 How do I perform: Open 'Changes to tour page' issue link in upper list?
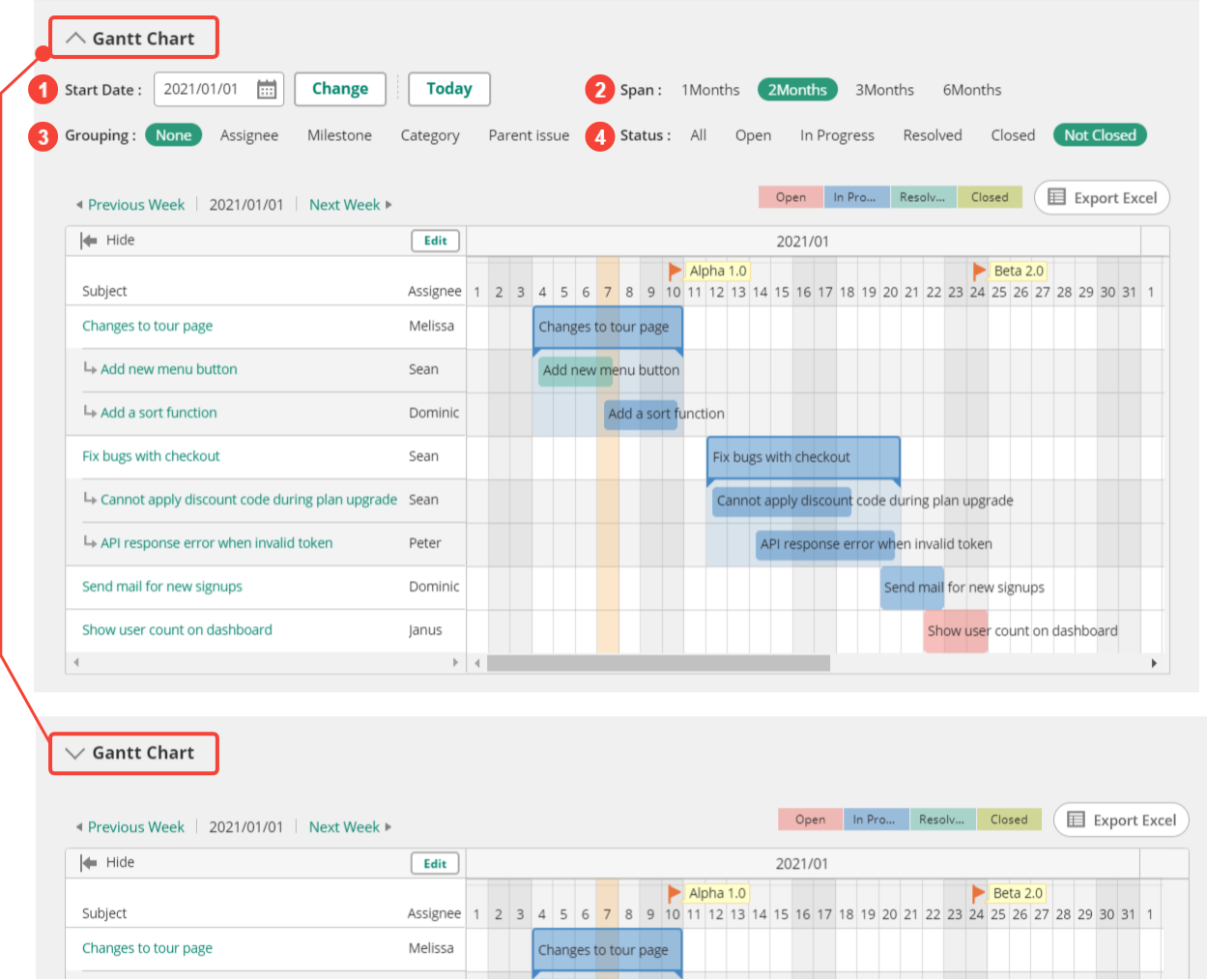147,326
